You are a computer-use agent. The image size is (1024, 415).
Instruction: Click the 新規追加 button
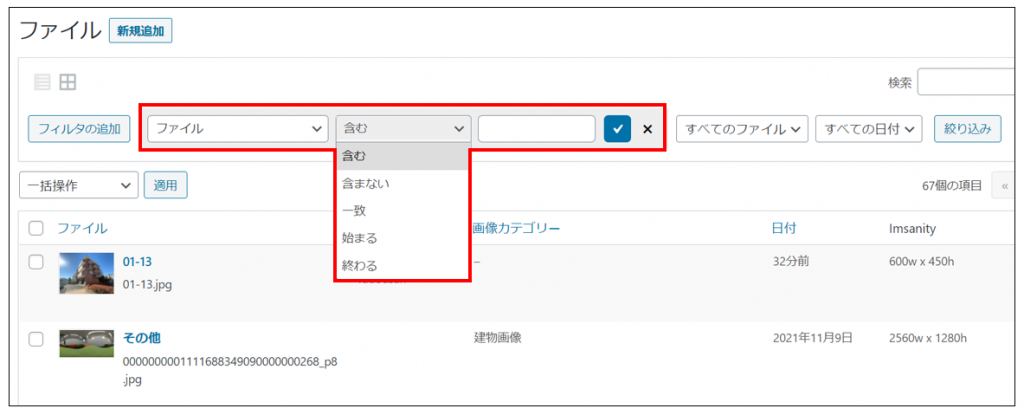point(141,31)
